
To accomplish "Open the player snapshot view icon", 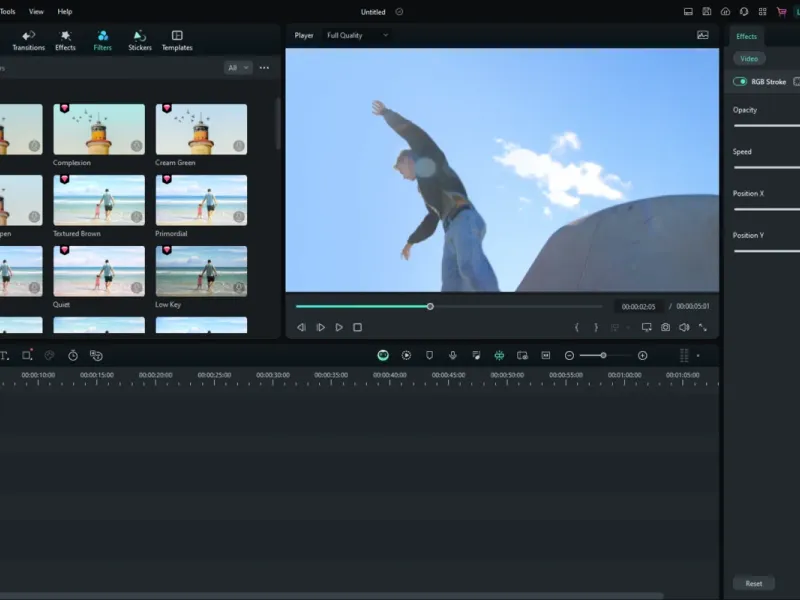I will pyautogui.click(x=703, y=35).
